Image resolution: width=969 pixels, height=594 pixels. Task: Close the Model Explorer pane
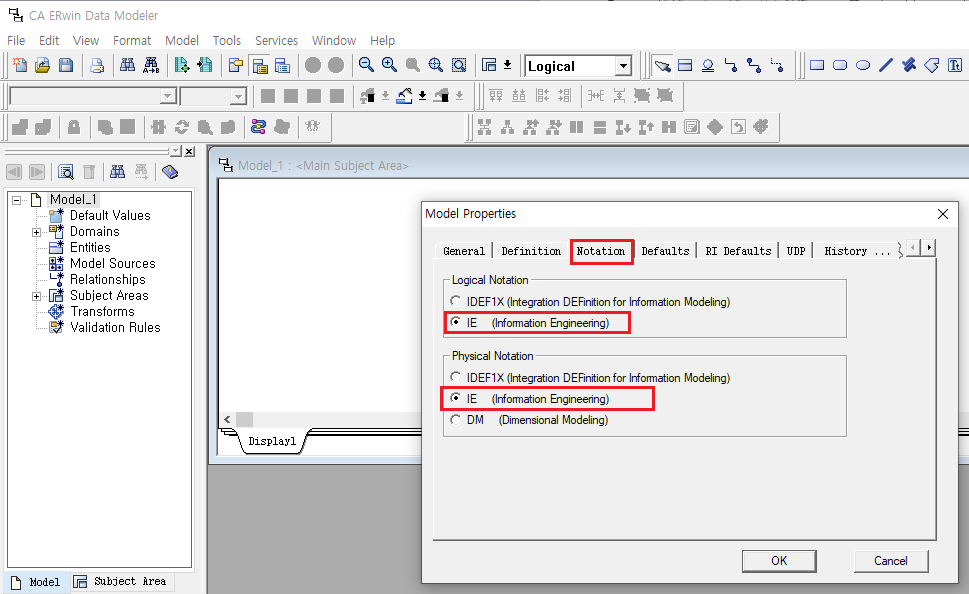click(x=190, y=151)
